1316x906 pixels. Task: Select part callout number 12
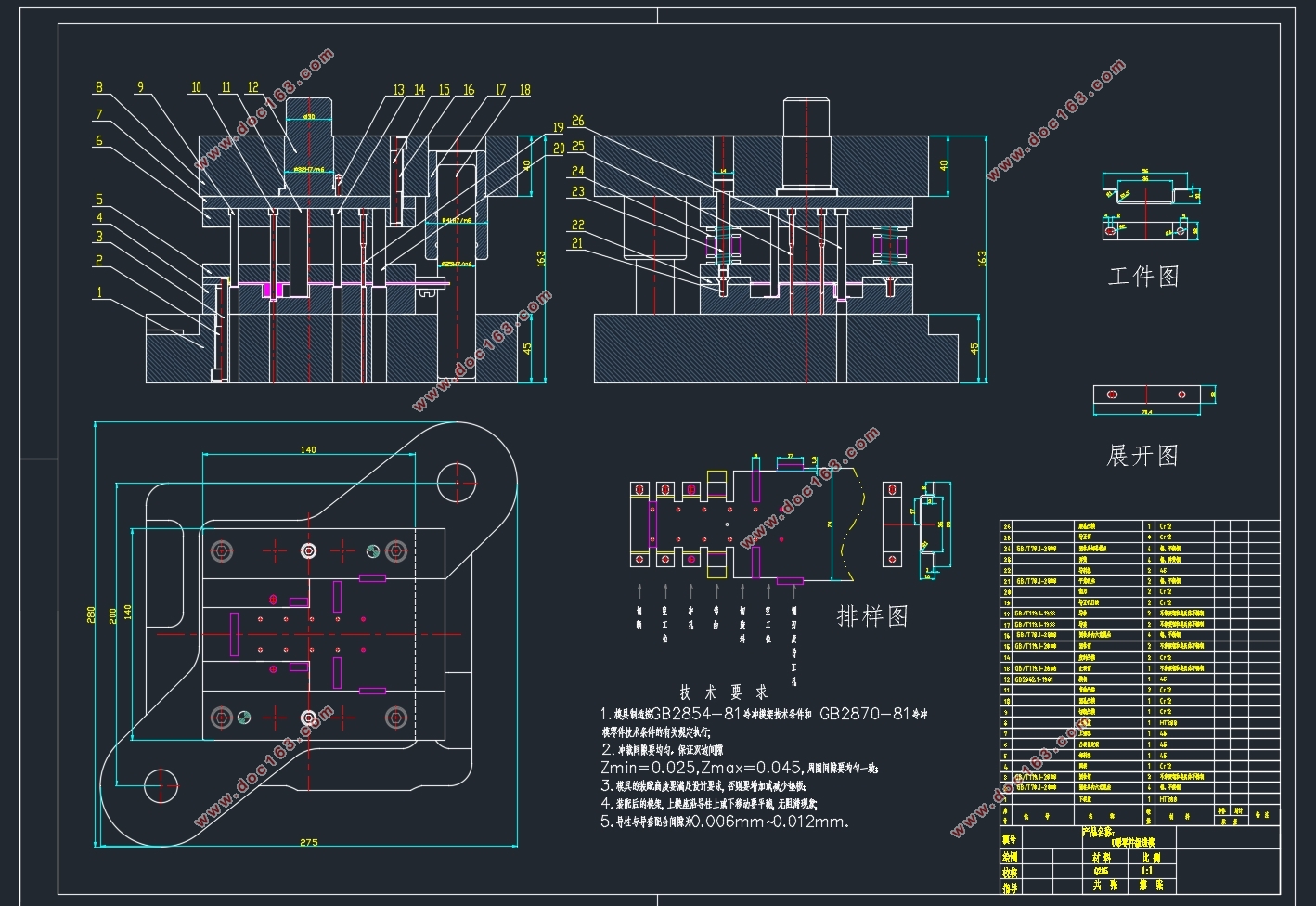[x=253, y=88]
